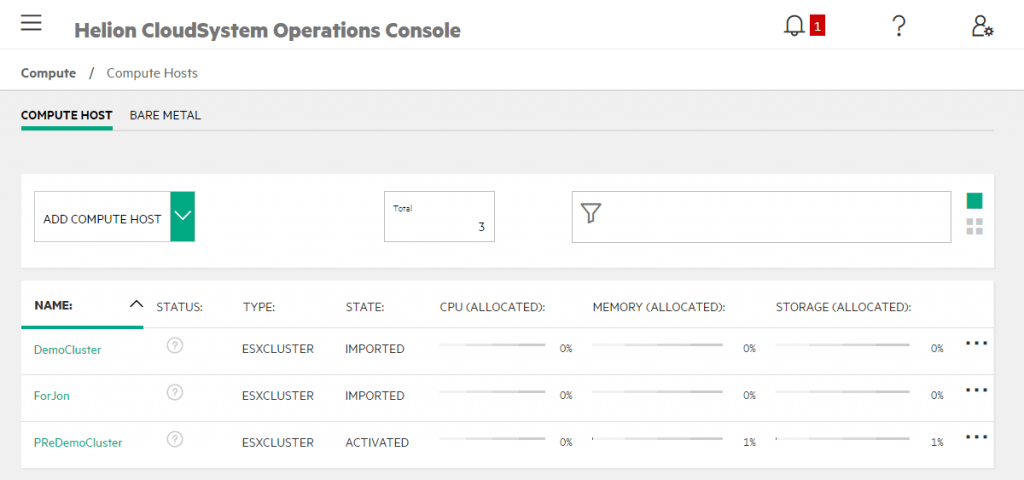Click ESXCLUSTER type in PReDemoCluster row

(278, 443)
